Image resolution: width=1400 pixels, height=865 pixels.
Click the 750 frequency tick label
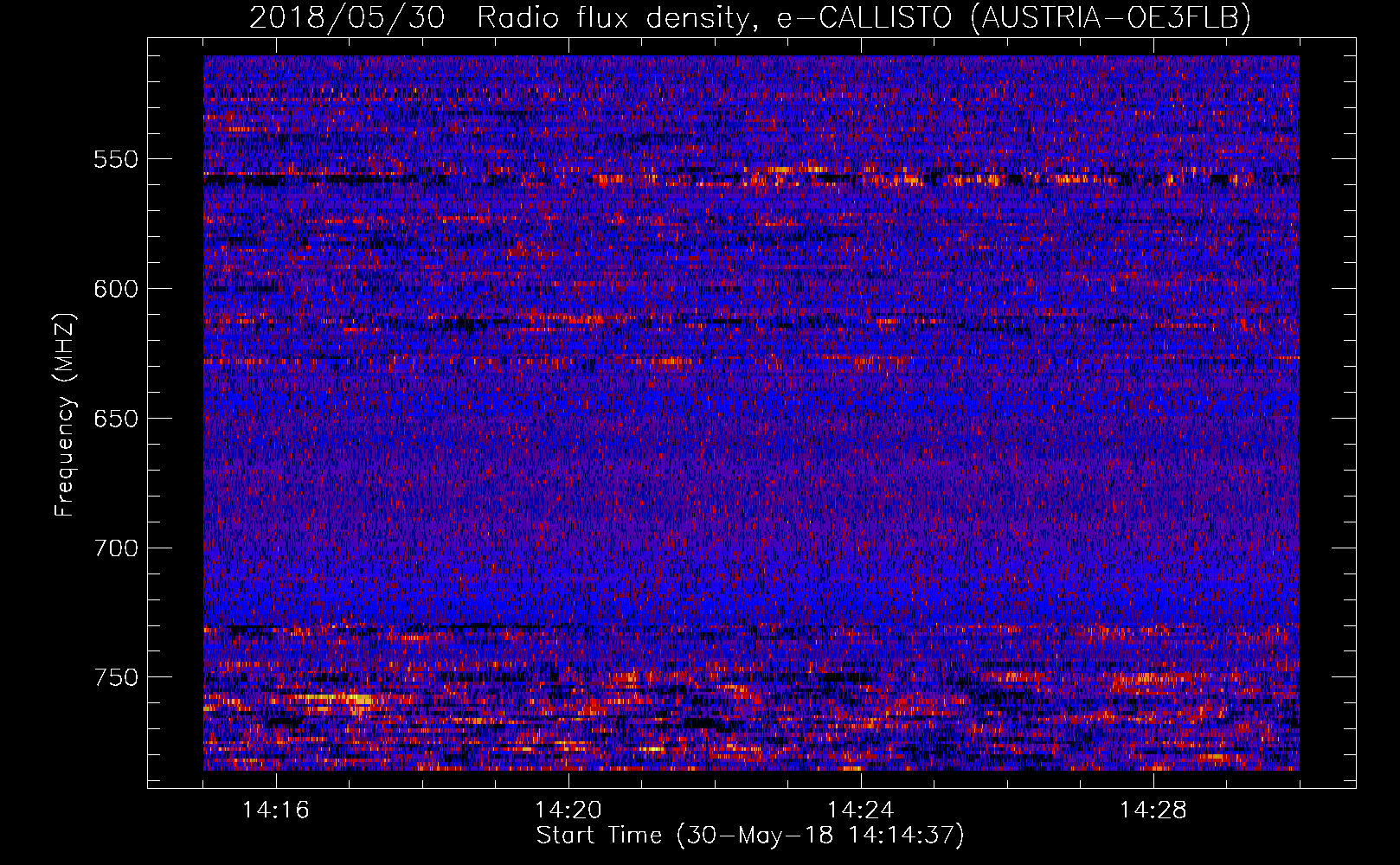click(116, 677)
